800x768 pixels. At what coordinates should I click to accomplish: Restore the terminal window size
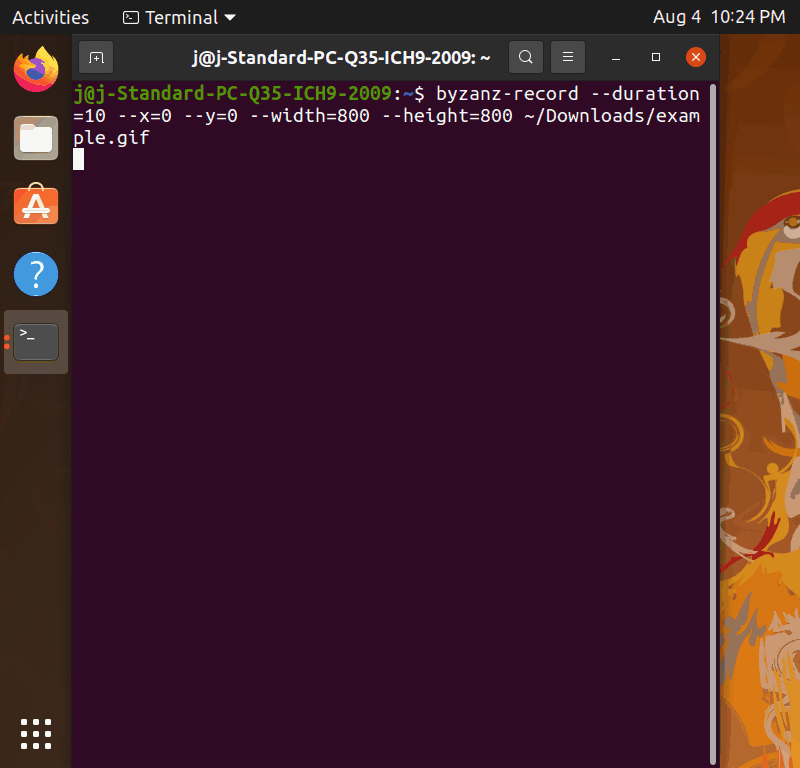(656, 57)
